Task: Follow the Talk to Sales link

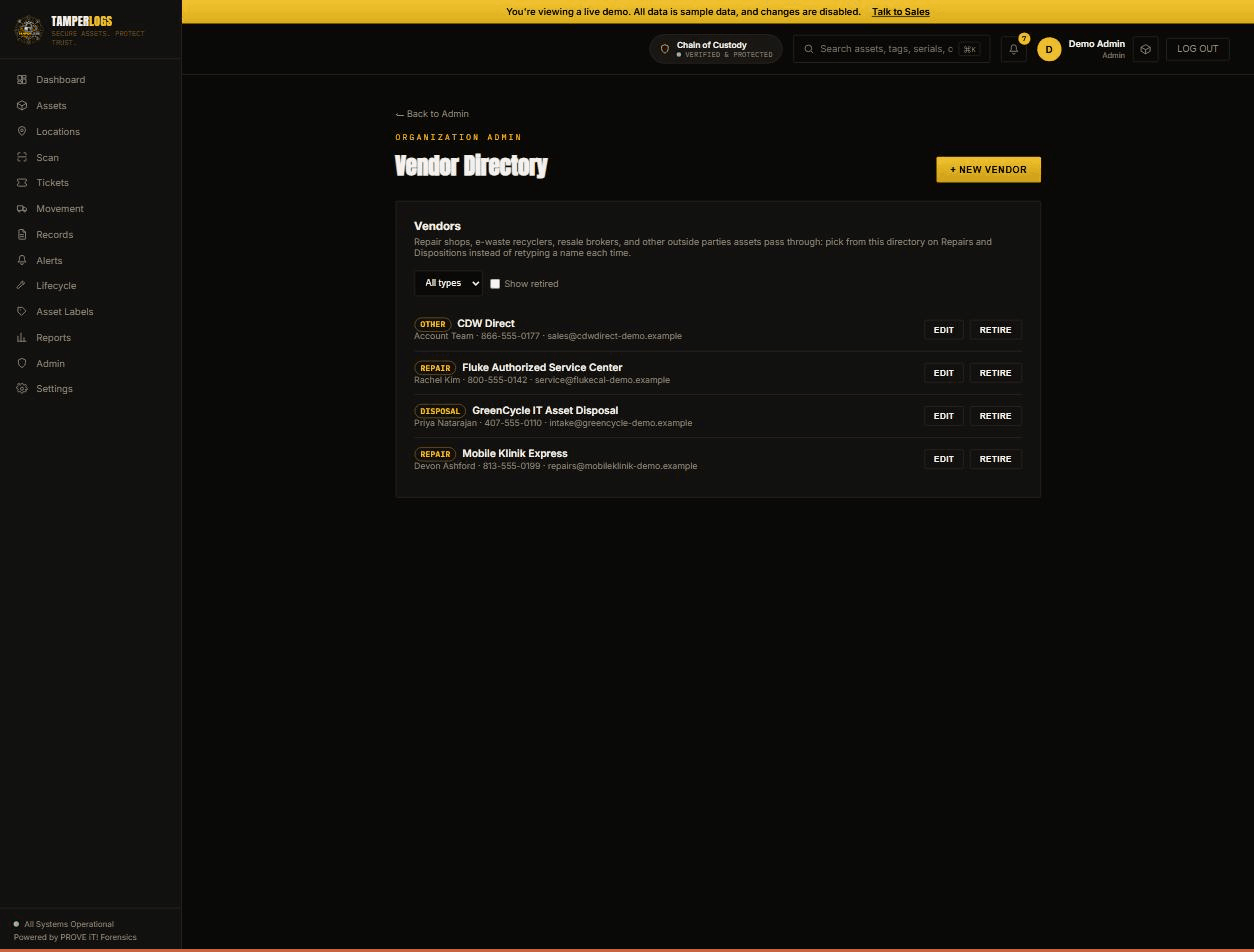Action: [900, 12]
